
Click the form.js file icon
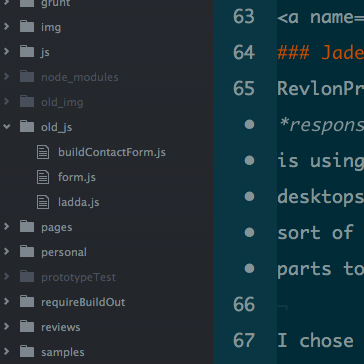(x=43, y=177)
